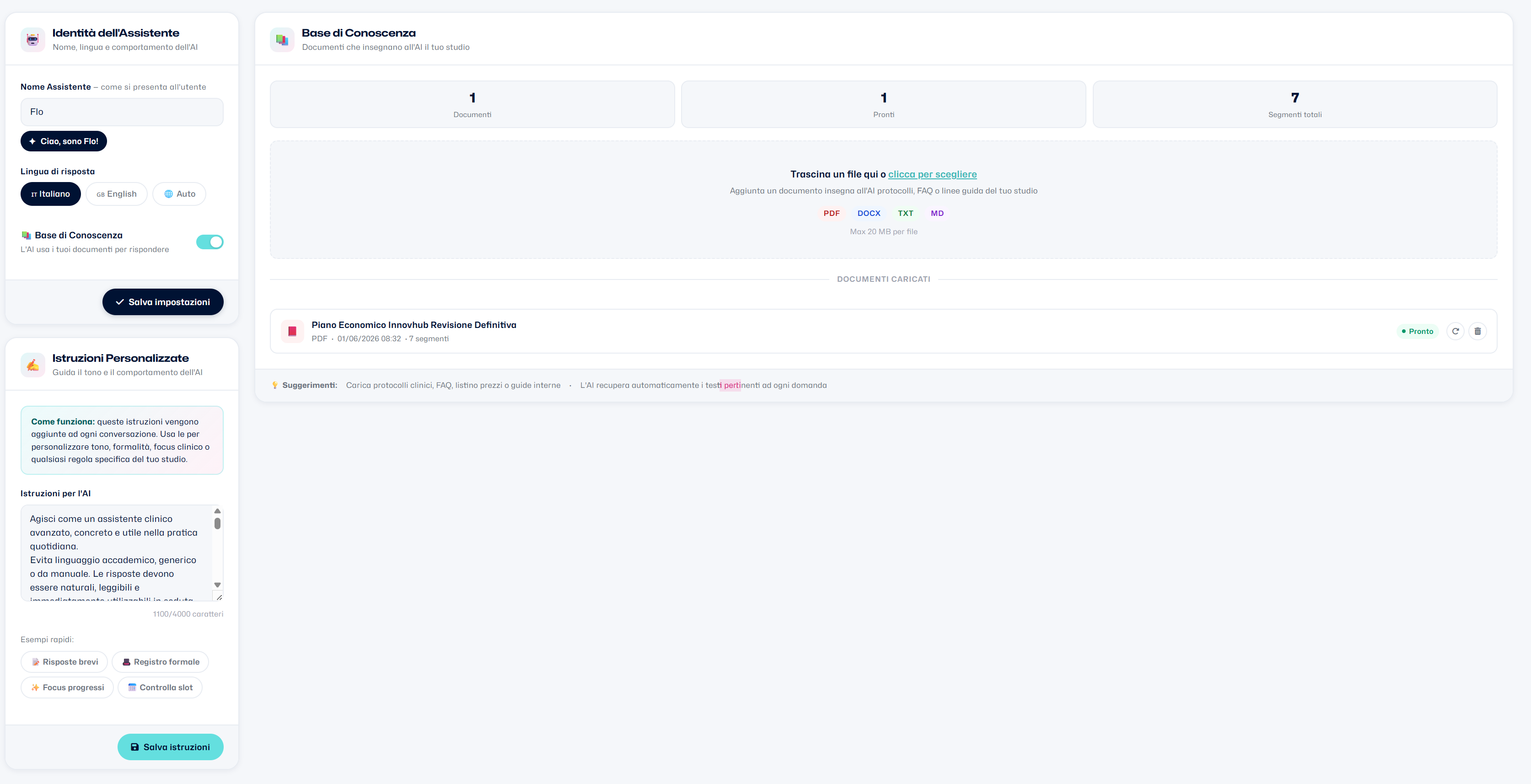This screenshot has height=784, width=1531.
Task: Click the Segmenti totali count card
Action: tap(1295, 105)
